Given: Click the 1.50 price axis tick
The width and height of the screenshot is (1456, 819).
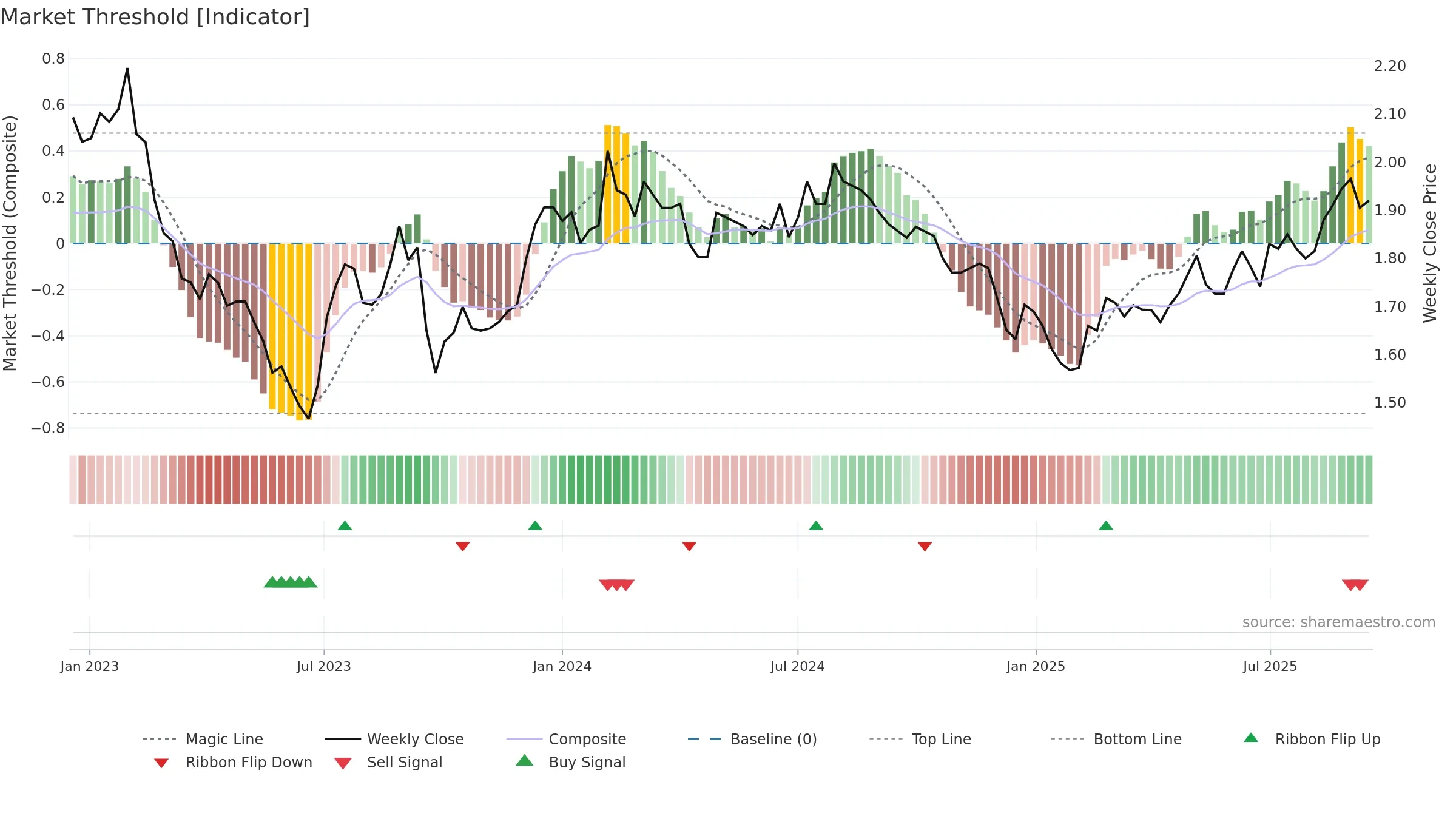Looking at the screenshot, I should (x=1390, y=403).
